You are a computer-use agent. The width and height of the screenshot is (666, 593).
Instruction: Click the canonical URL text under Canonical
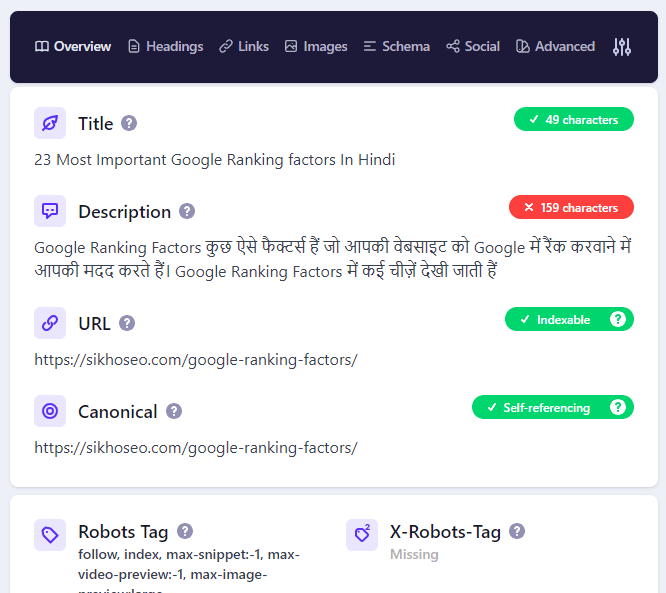click(196, 448)
